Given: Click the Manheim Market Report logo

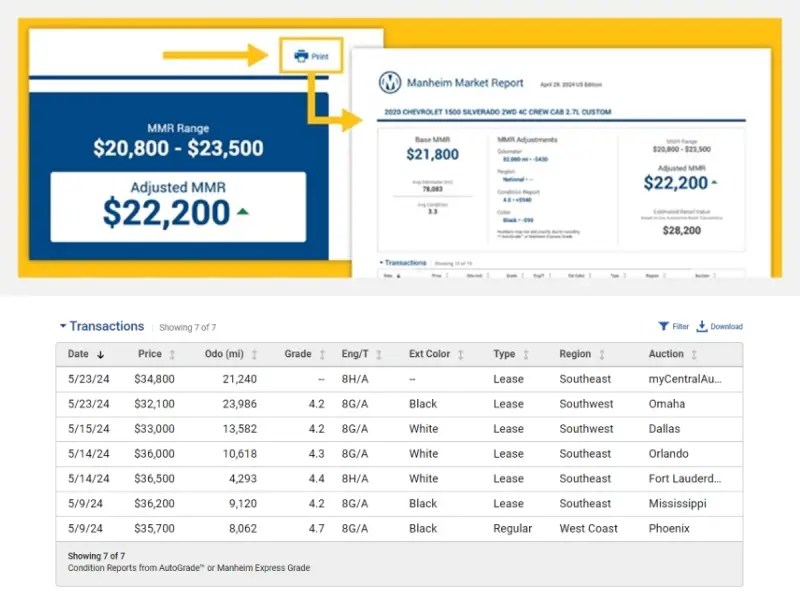Looking at the screenshot, I should pos(390,83).
